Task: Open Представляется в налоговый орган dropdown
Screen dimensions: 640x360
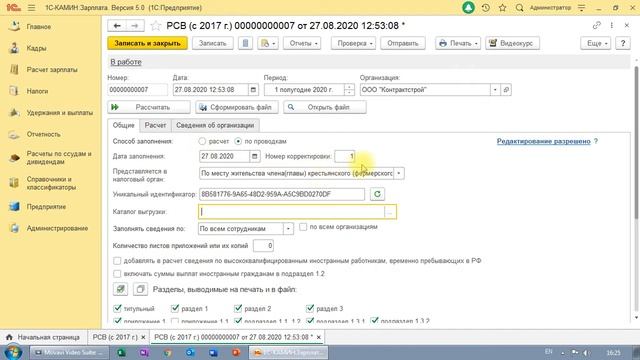Action: (399, 173)
